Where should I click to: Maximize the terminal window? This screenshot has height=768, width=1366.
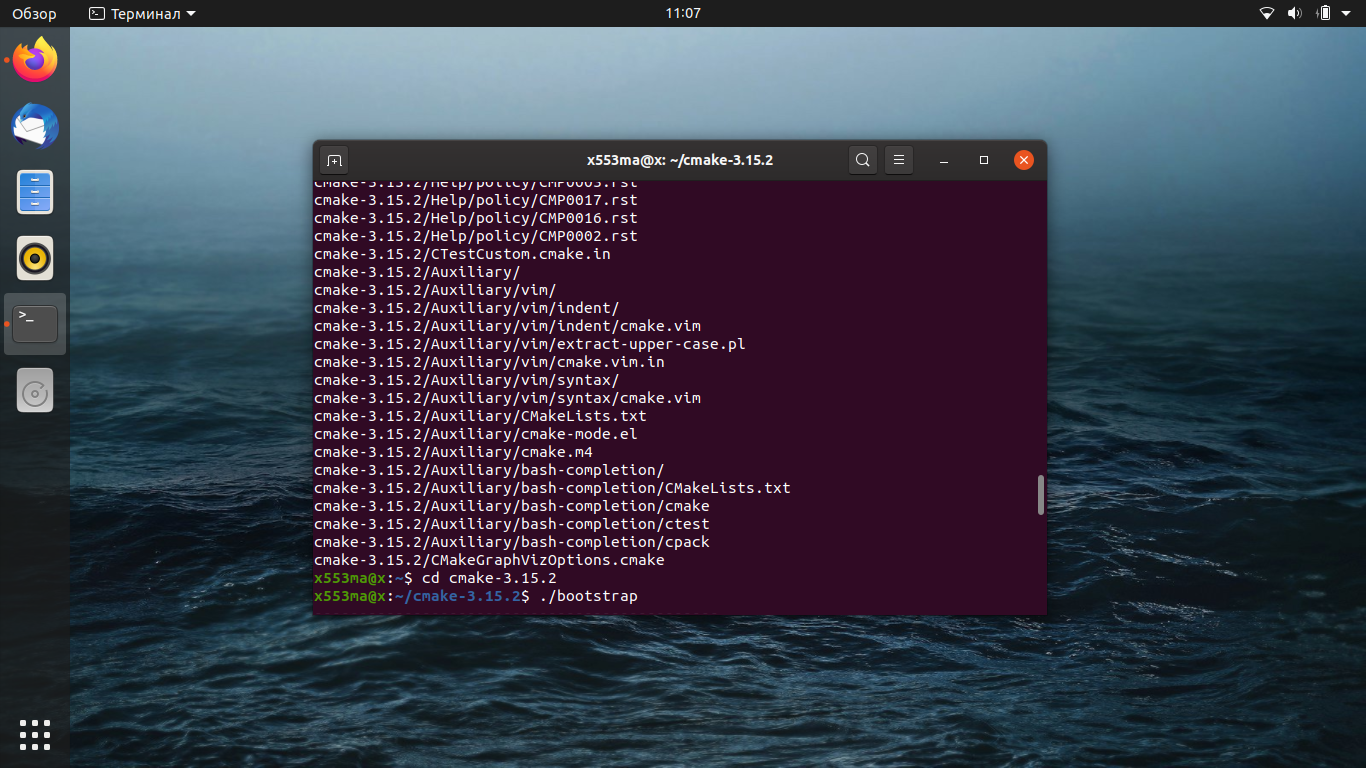click(x=984, y=160)
